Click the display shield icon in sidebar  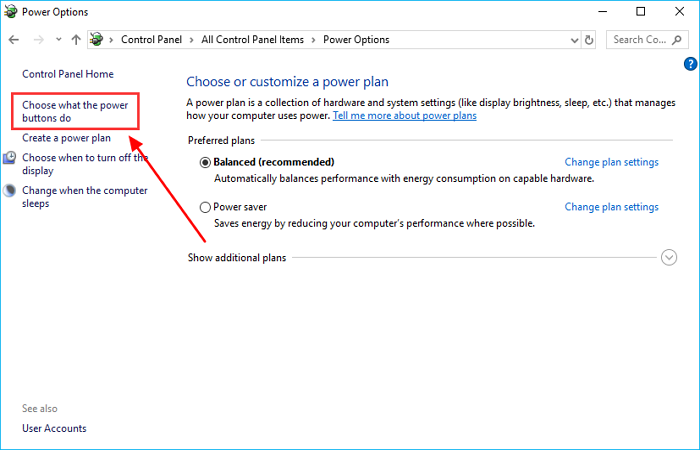pos(9,158)
